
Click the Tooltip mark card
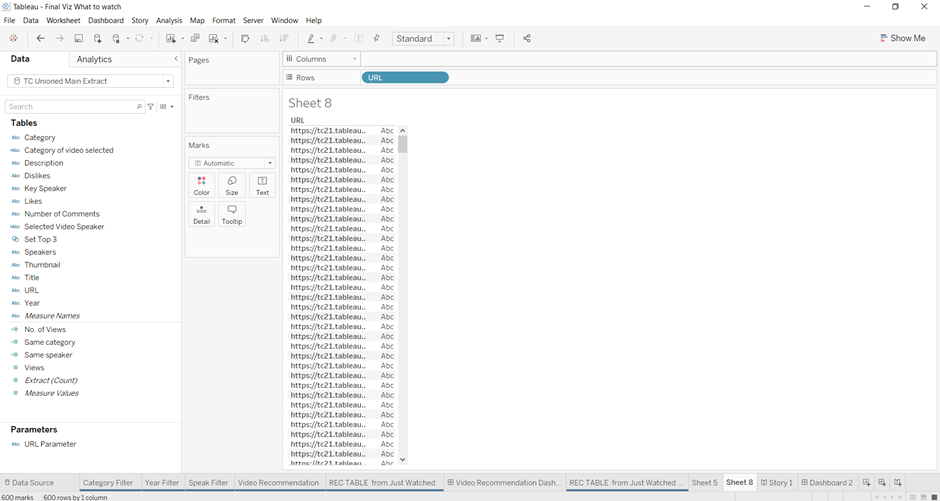pos(232,214)
